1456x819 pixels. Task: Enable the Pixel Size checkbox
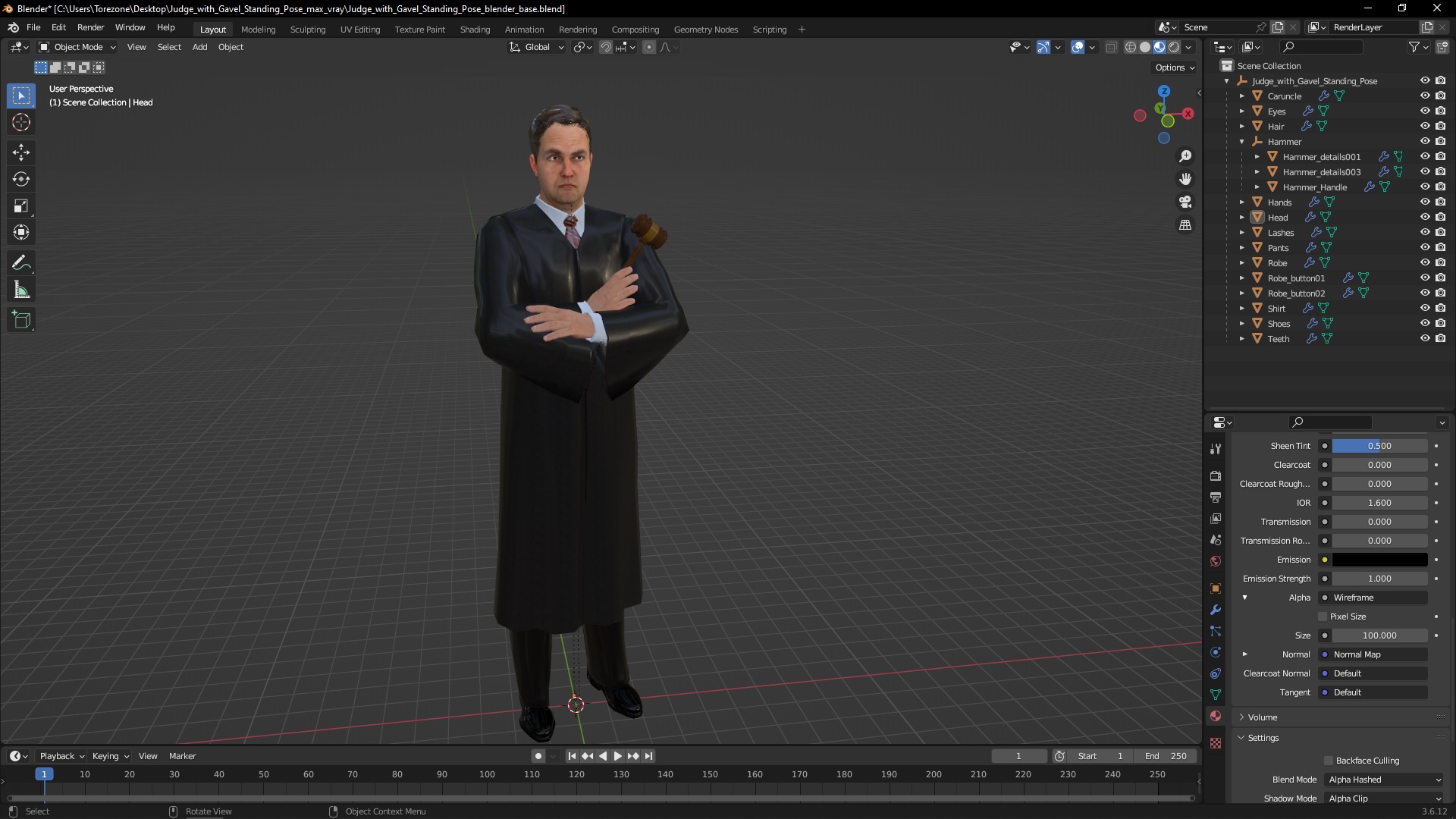click(x=1323, y=617)
